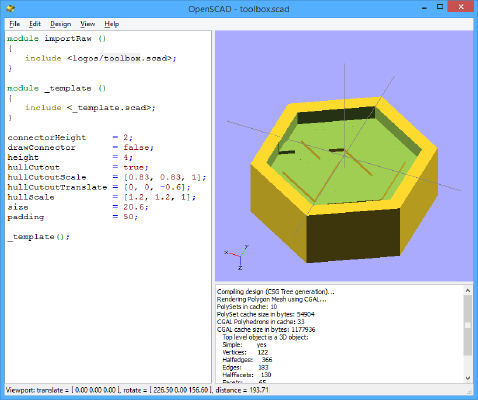
Task: Click 'PolySet cache size in bytes' console line
Action: [x=265, y=314]
